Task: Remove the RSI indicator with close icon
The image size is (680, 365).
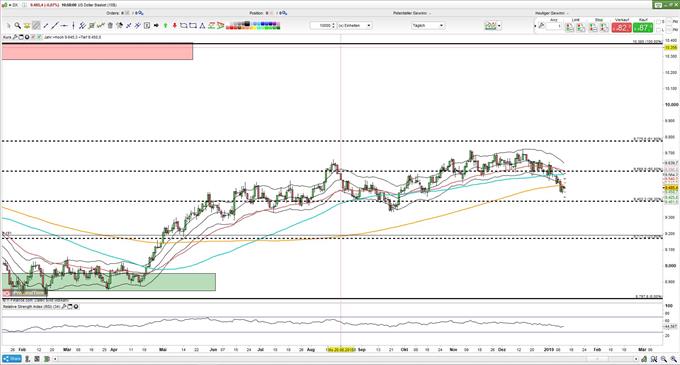Action: [76, 306]
